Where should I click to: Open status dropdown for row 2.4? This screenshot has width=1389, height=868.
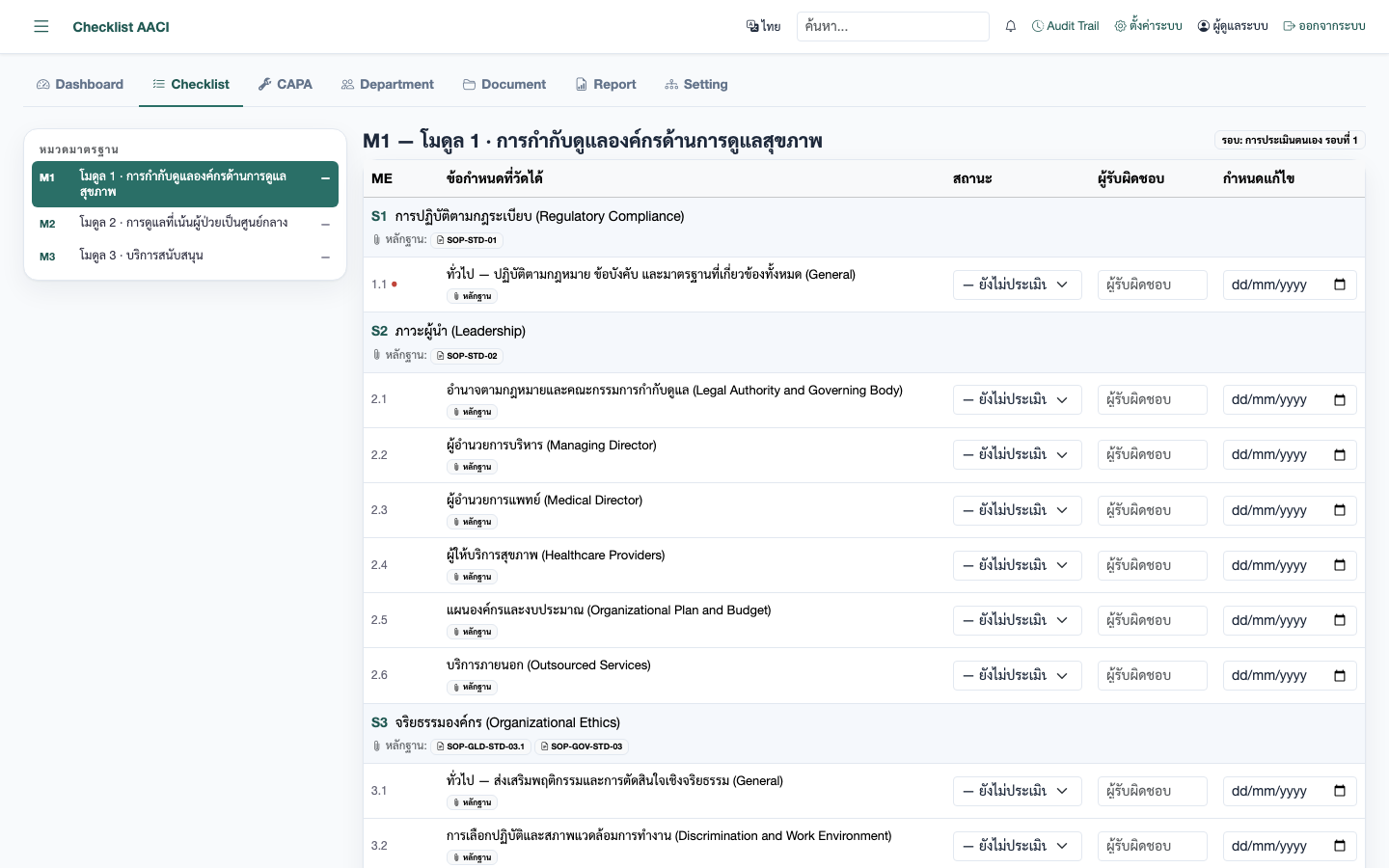coord(1017,565)
